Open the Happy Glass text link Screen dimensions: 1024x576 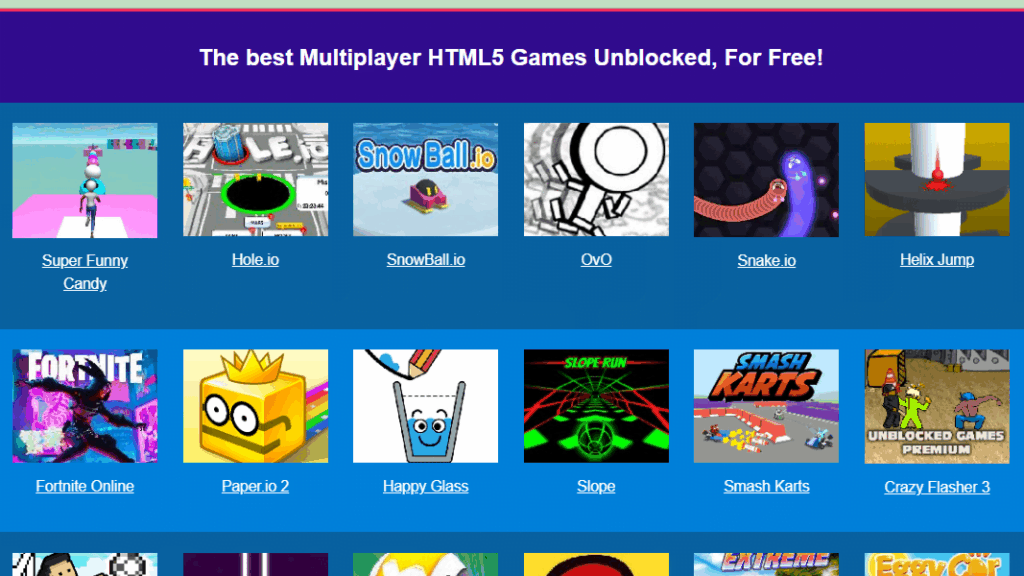pos(426,487)
